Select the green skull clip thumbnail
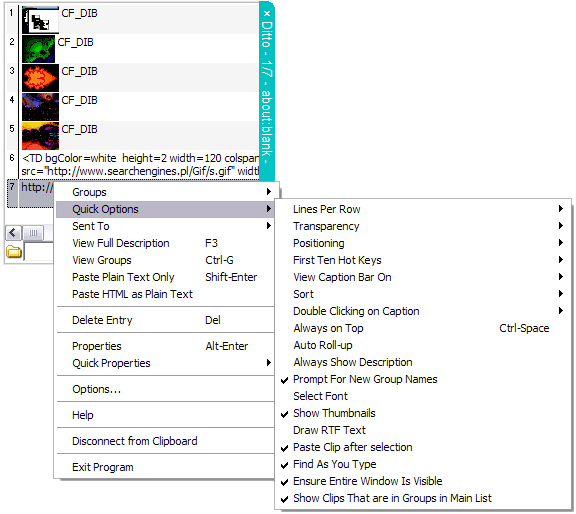This screenshot has height=514, width=576. [x=38, y=49]
